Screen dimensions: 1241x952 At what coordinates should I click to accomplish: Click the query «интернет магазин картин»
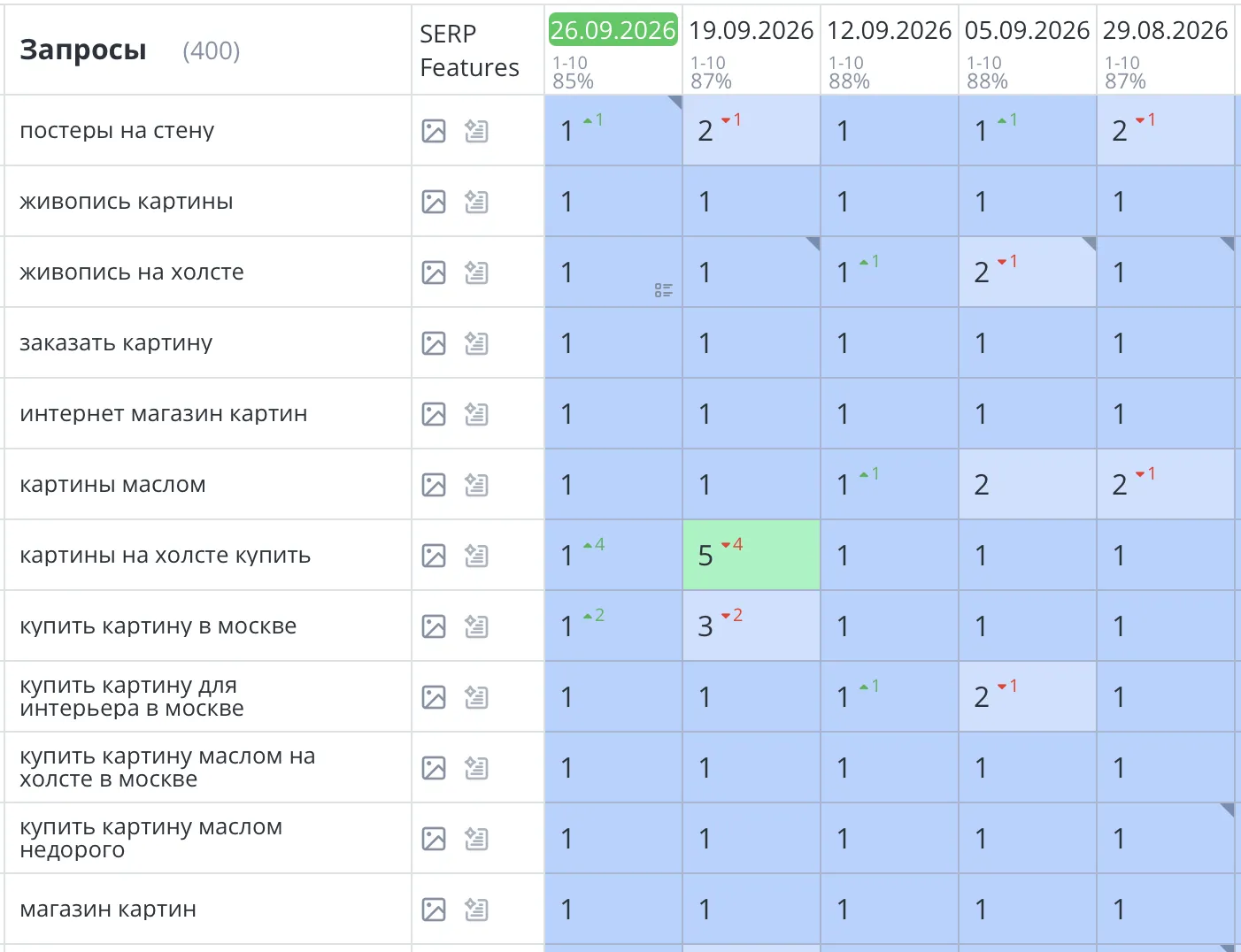pos(164,414)
